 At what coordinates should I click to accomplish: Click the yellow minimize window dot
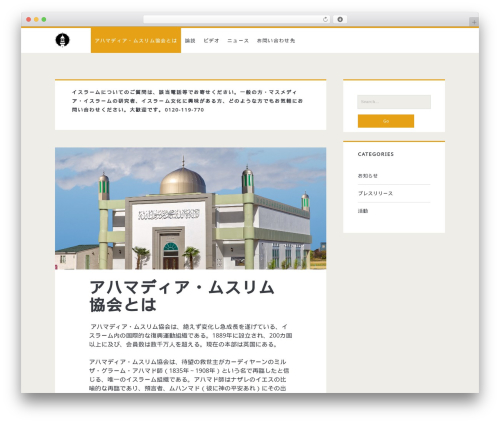pyautogui.click(x=36, y=20)
